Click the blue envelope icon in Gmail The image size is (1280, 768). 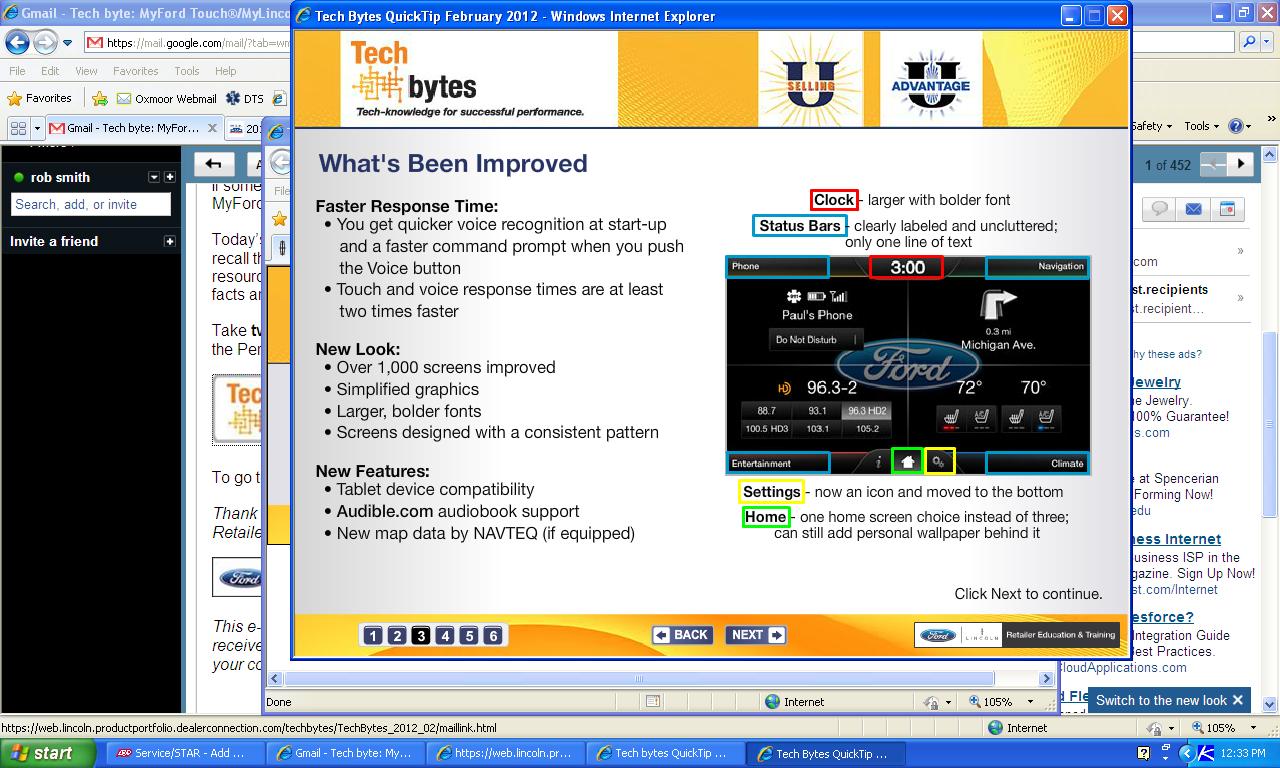pyautogui.click(x=1193, y=209)
